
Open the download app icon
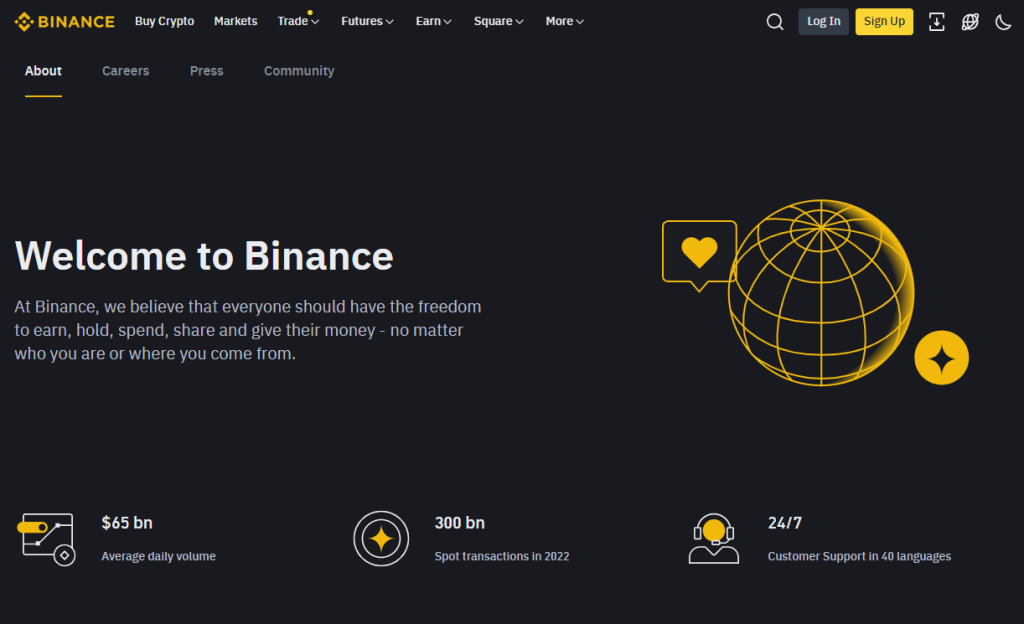point(937,21)
